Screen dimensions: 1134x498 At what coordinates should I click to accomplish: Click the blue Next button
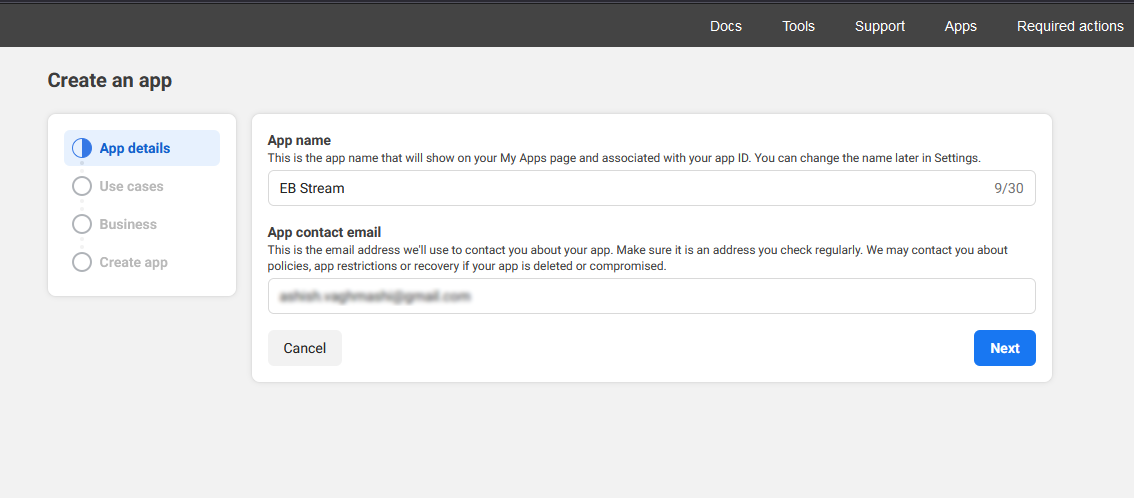(x=1005, y=348)
